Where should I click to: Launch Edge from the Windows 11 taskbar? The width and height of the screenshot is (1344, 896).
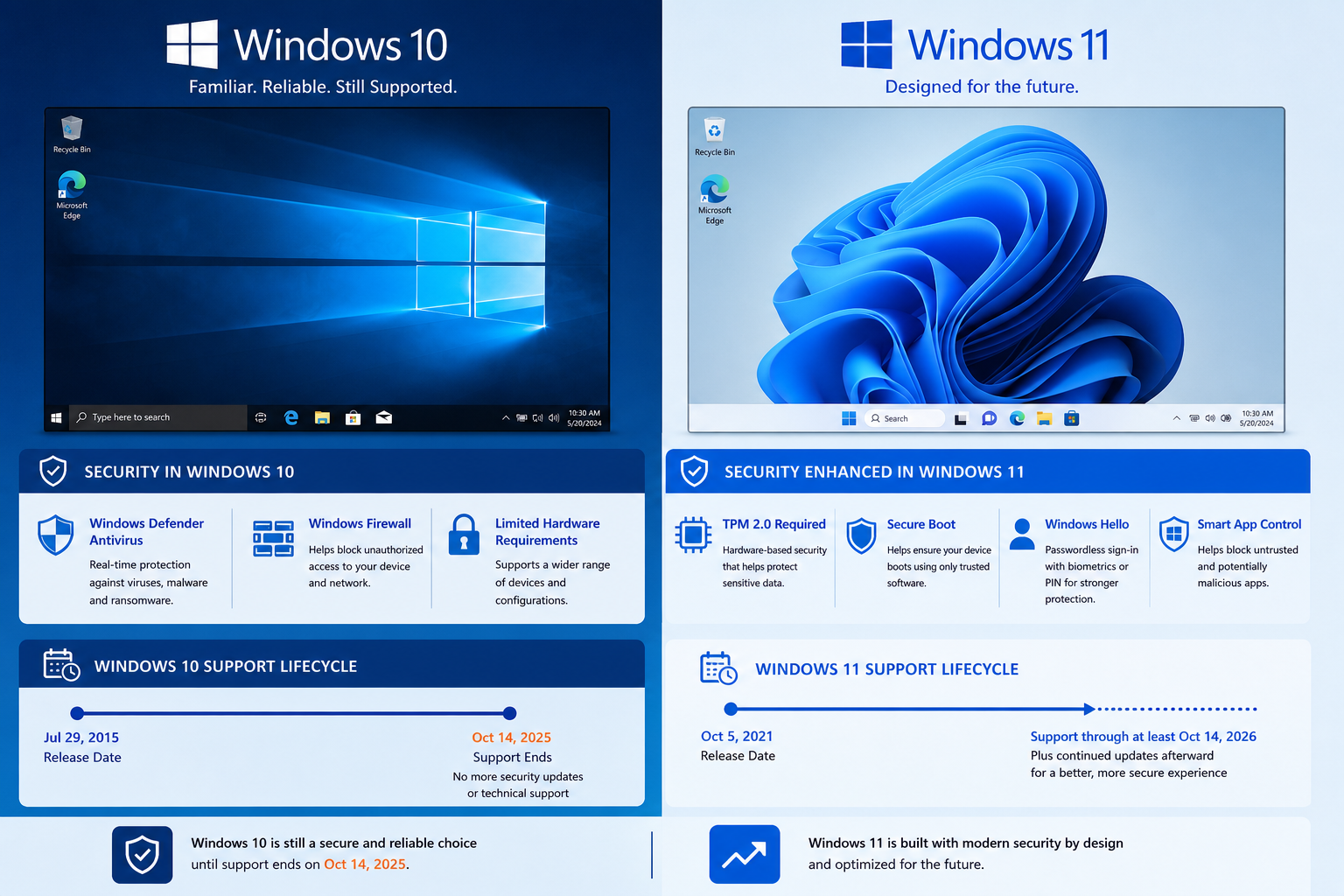(1017, 418)
